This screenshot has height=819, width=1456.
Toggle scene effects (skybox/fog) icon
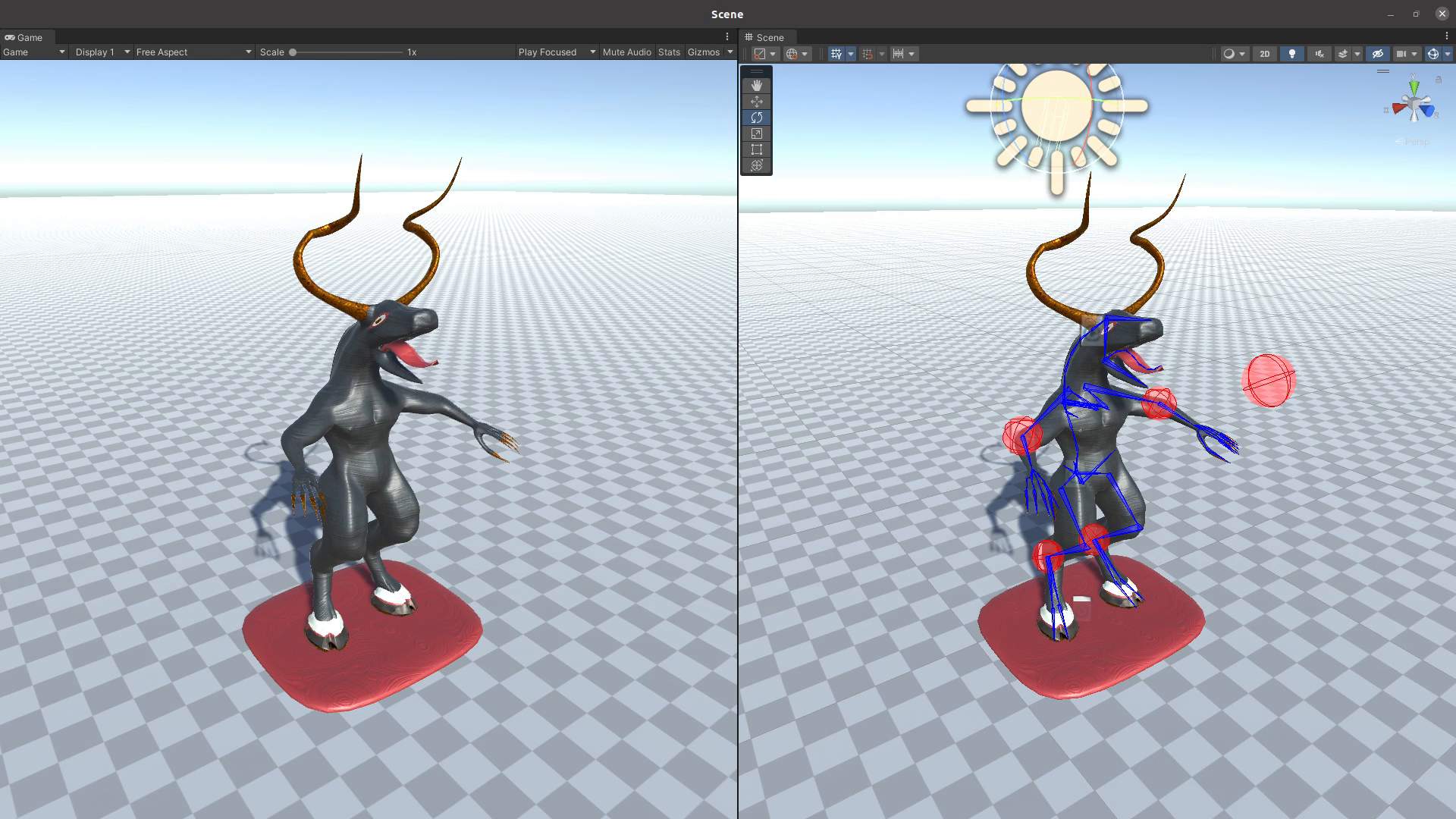pos(1342,54)
